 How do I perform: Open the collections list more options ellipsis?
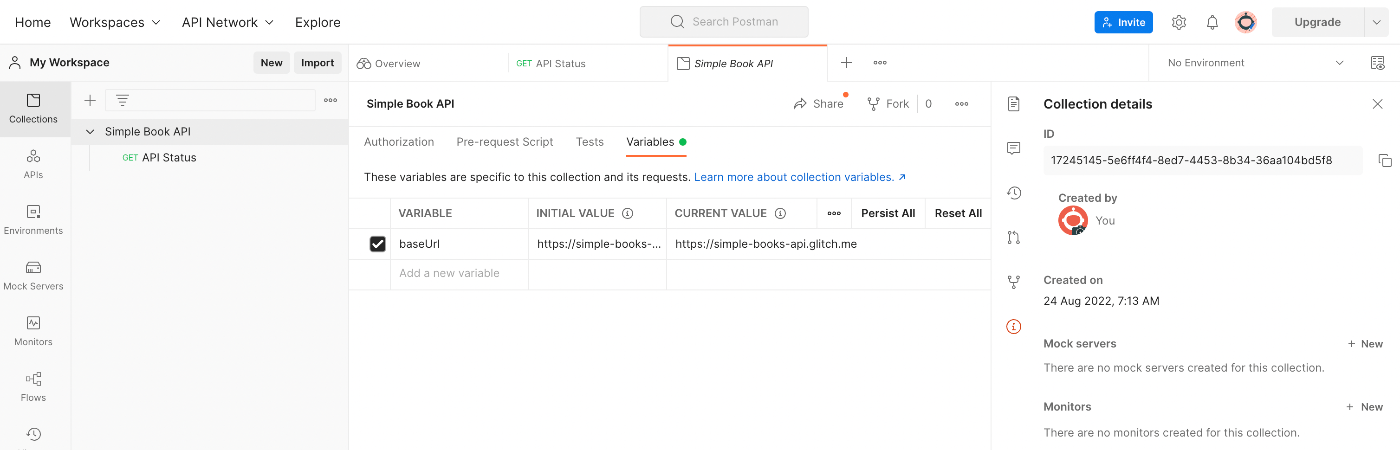[331, 100]
